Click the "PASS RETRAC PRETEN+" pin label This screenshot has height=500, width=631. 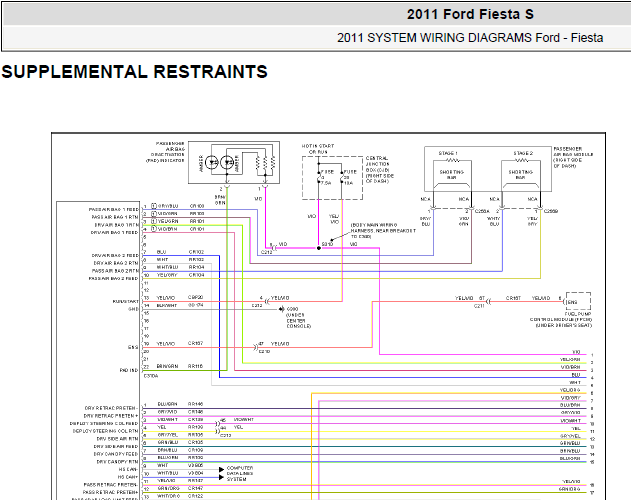click(110, 492)
